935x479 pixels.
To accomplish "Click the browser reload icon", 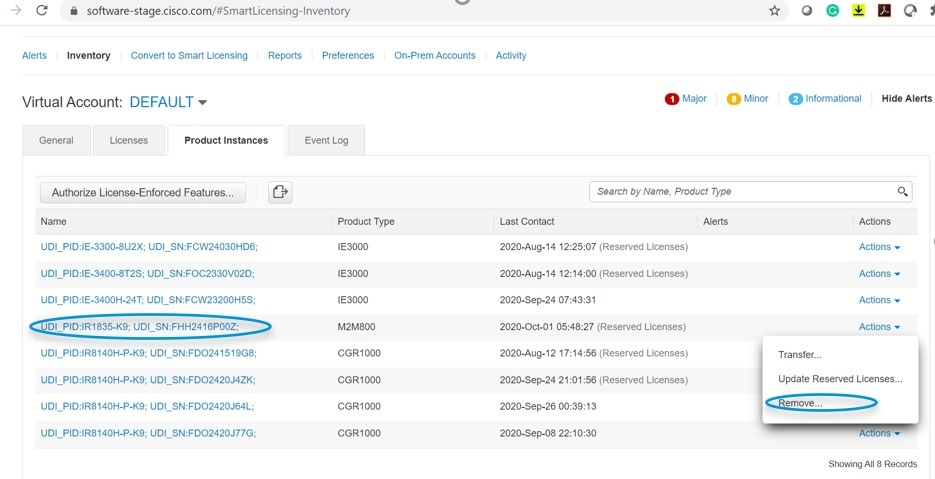I will point(42,11).
